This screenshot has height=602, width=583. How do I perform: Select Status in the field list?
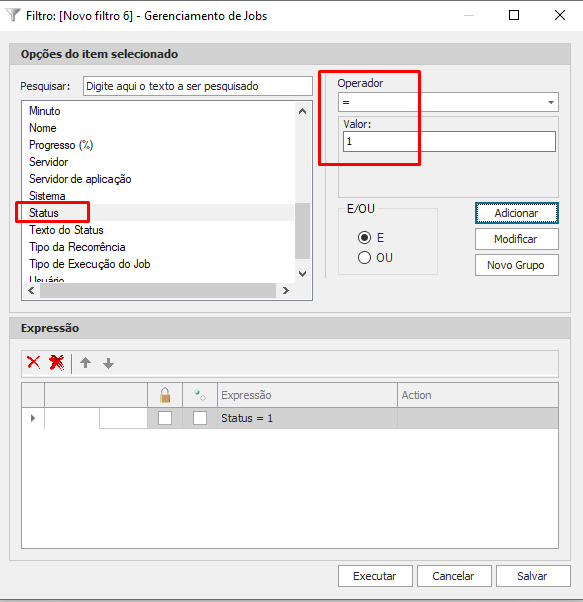[44, 213]
